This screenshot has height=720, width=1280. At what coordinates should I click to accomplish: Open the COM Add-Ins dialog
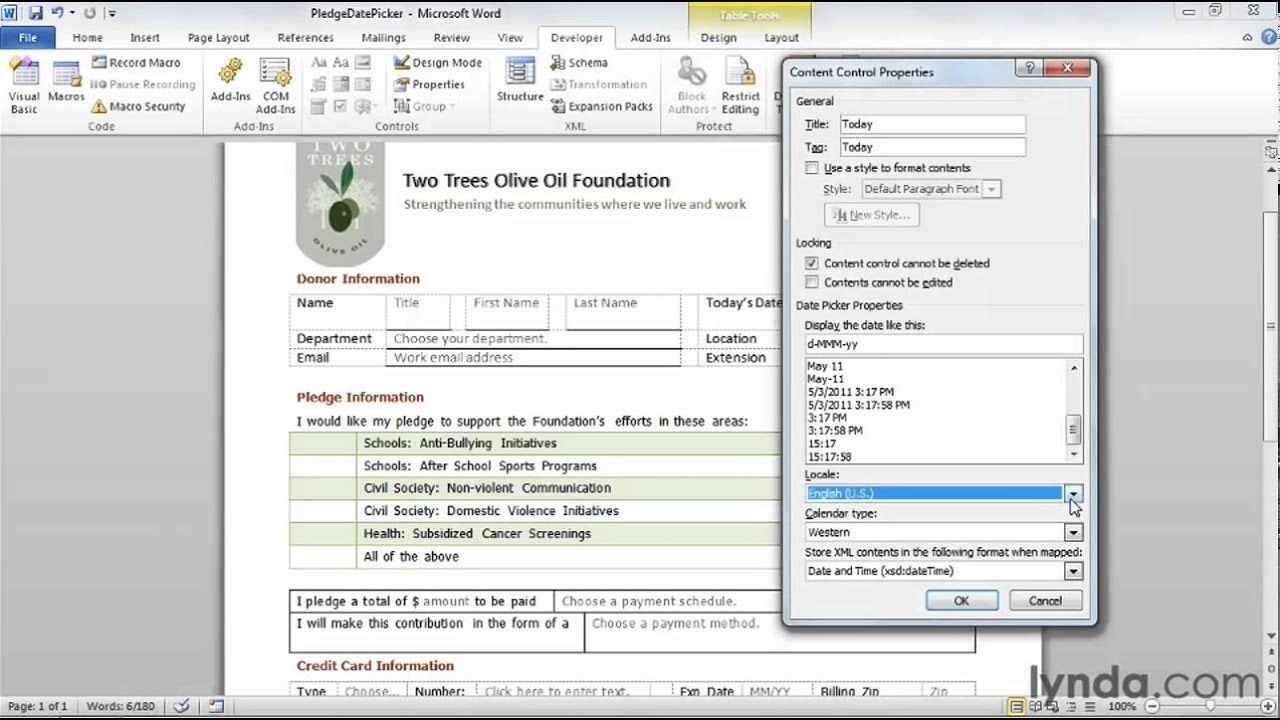point(275,86)
